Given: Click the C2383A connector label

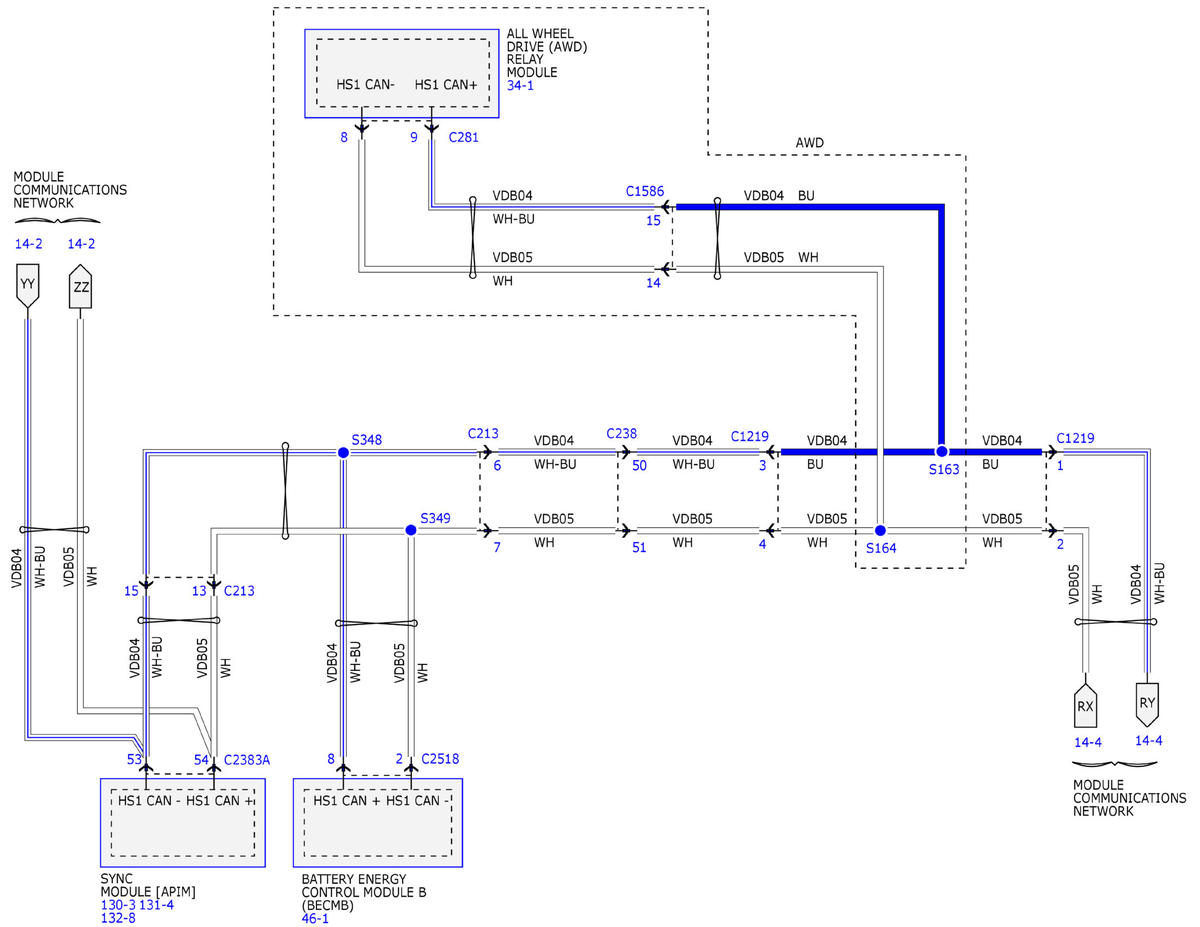Looking at the screenshot, I should (x=247, y=760).
